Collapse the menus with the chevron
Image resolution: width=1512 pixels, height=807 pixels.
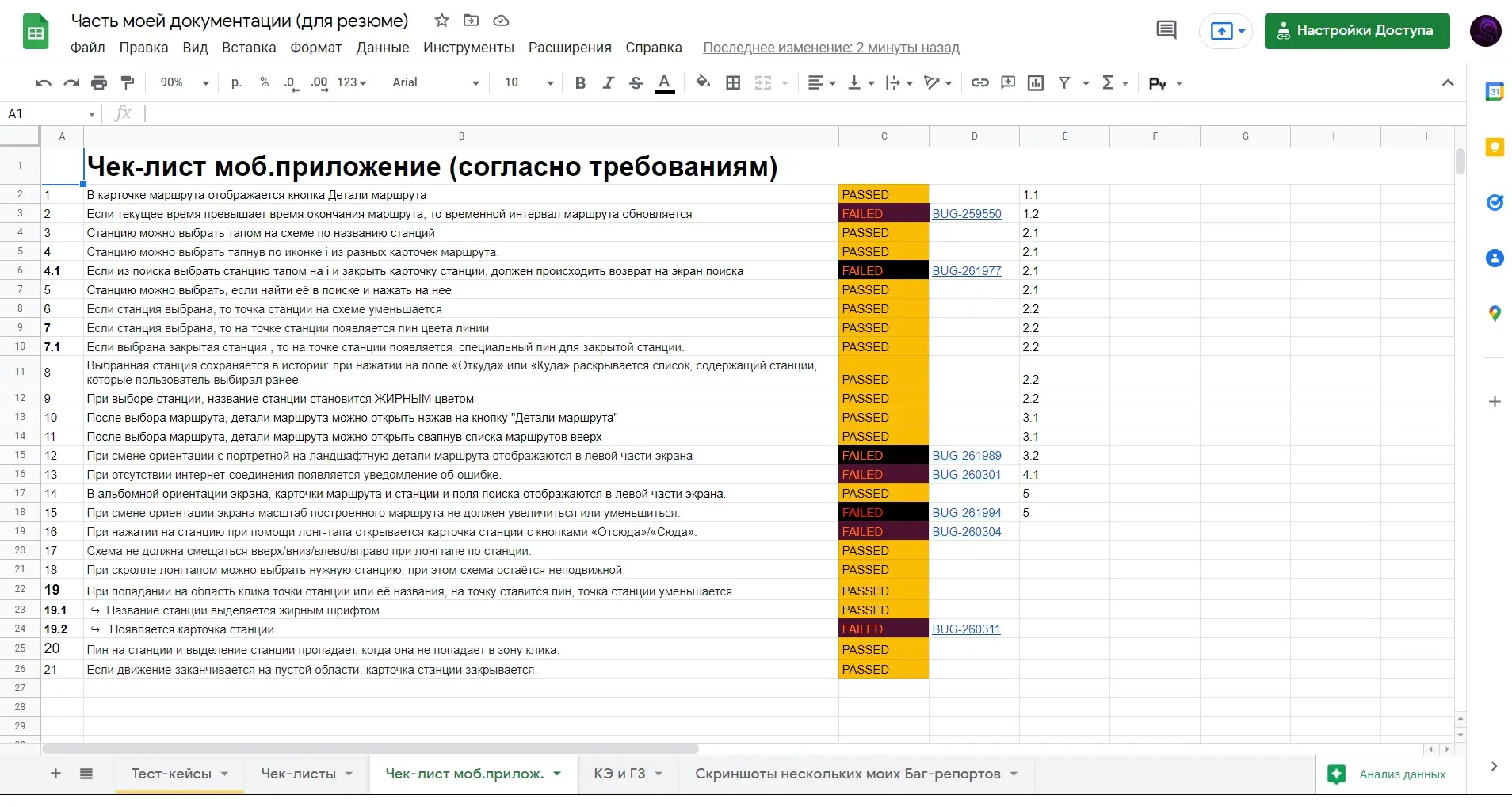coord(1448,83)
